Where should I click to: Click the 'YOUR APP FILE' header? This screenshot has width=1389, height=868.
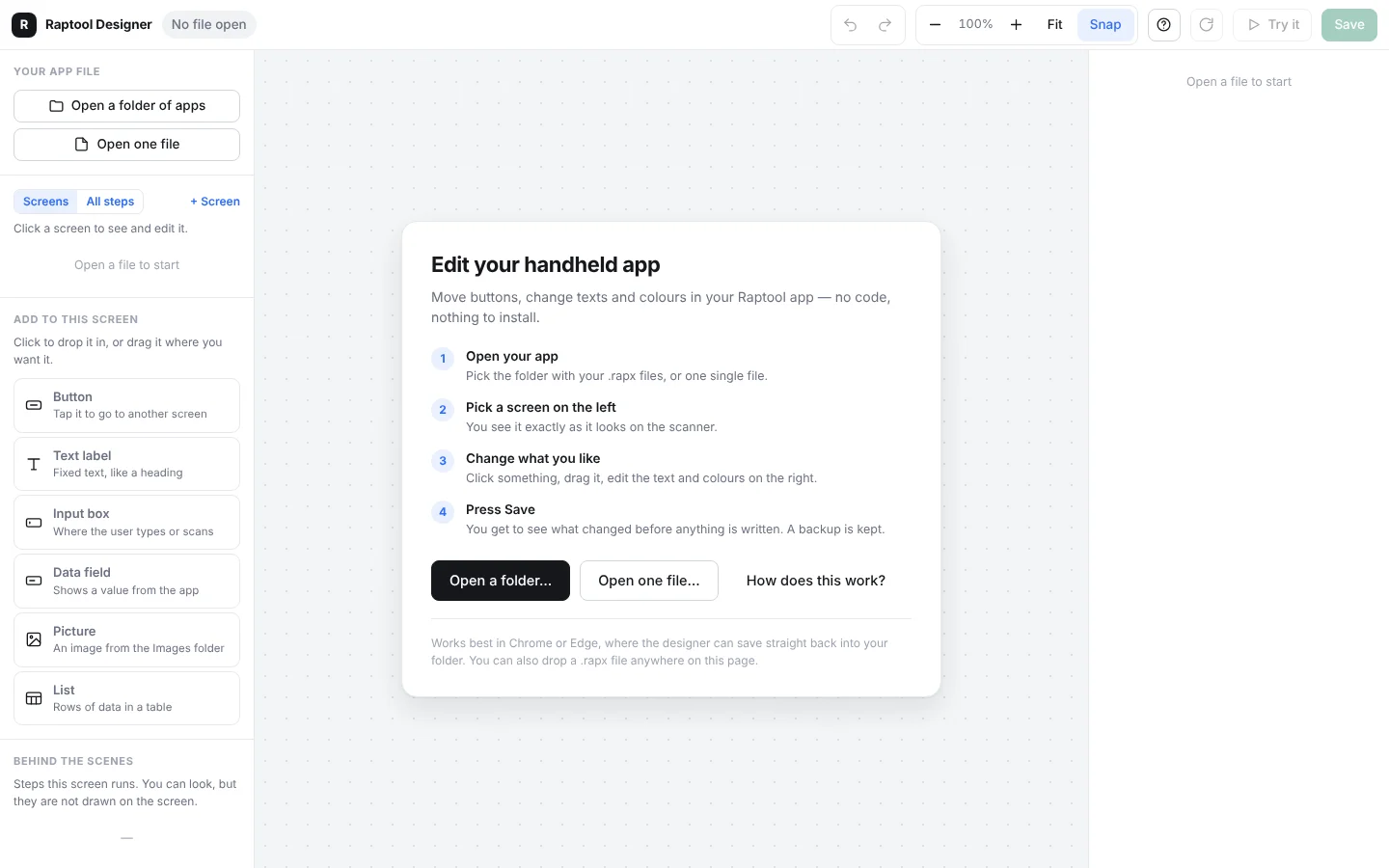(57, 71)
